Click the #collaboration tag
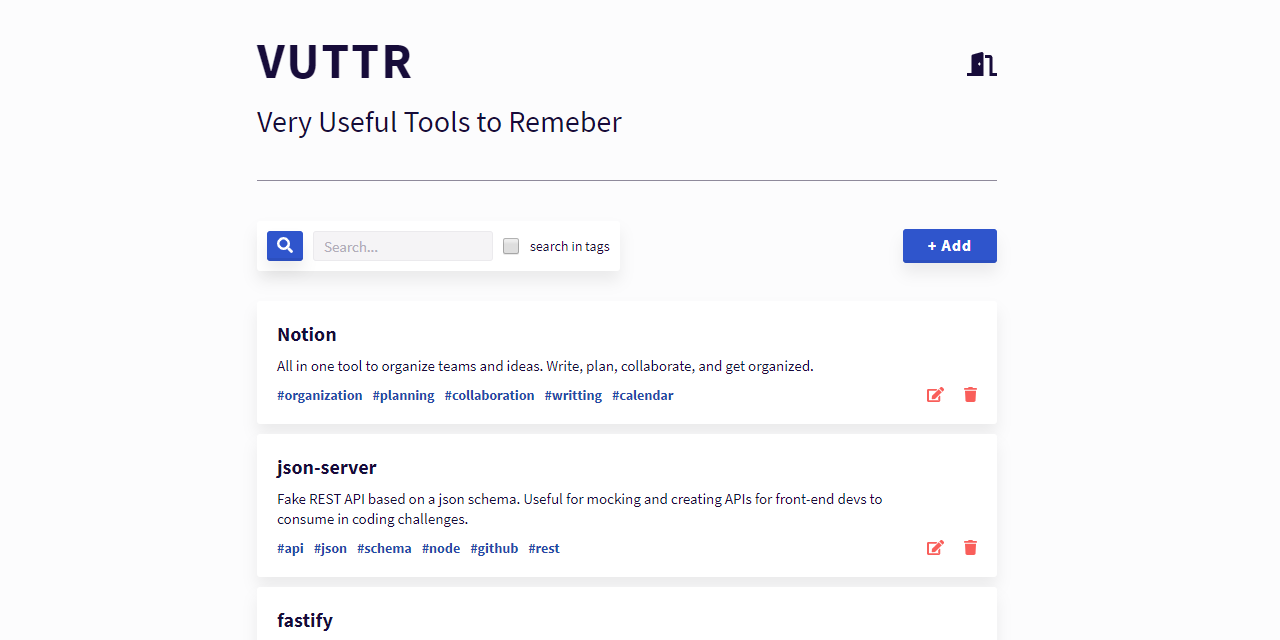1280x640 pixels. 489,395
